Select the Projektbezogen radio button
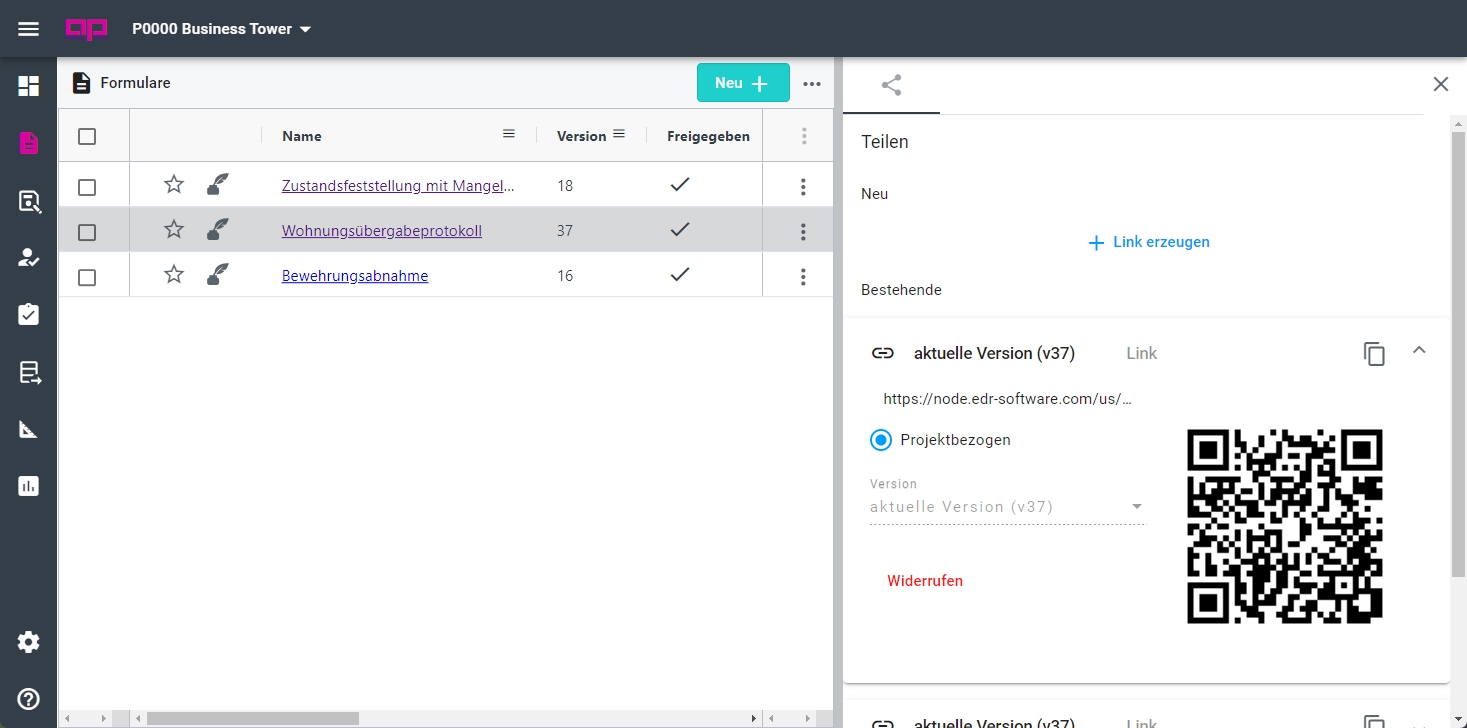 point(881,440)
